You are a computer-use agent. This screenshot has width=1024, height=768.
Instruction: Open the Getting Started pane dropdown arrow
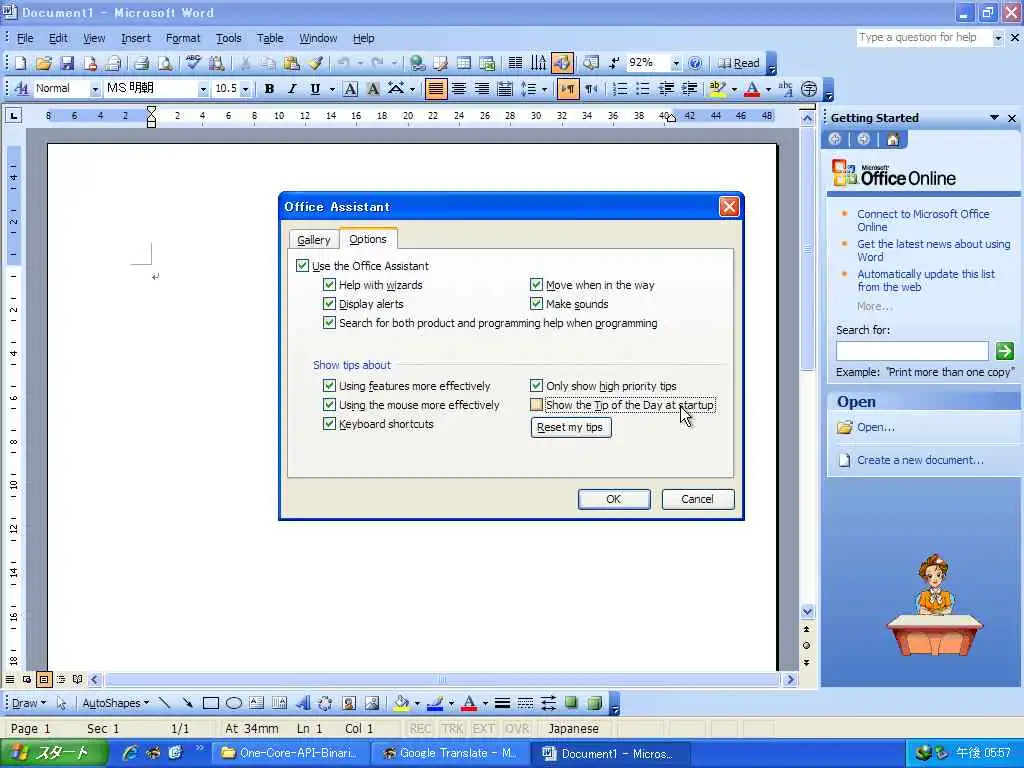pos(994,118)
